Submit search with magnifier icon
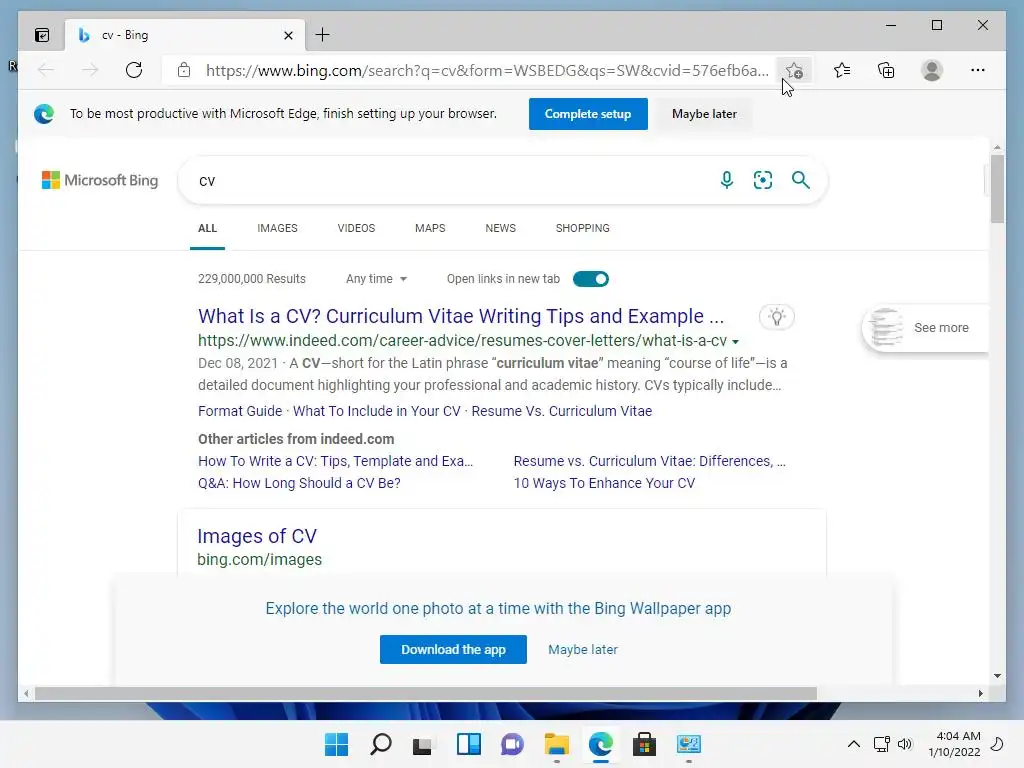This screenshot has height=768, width=1024. [801, 180]
